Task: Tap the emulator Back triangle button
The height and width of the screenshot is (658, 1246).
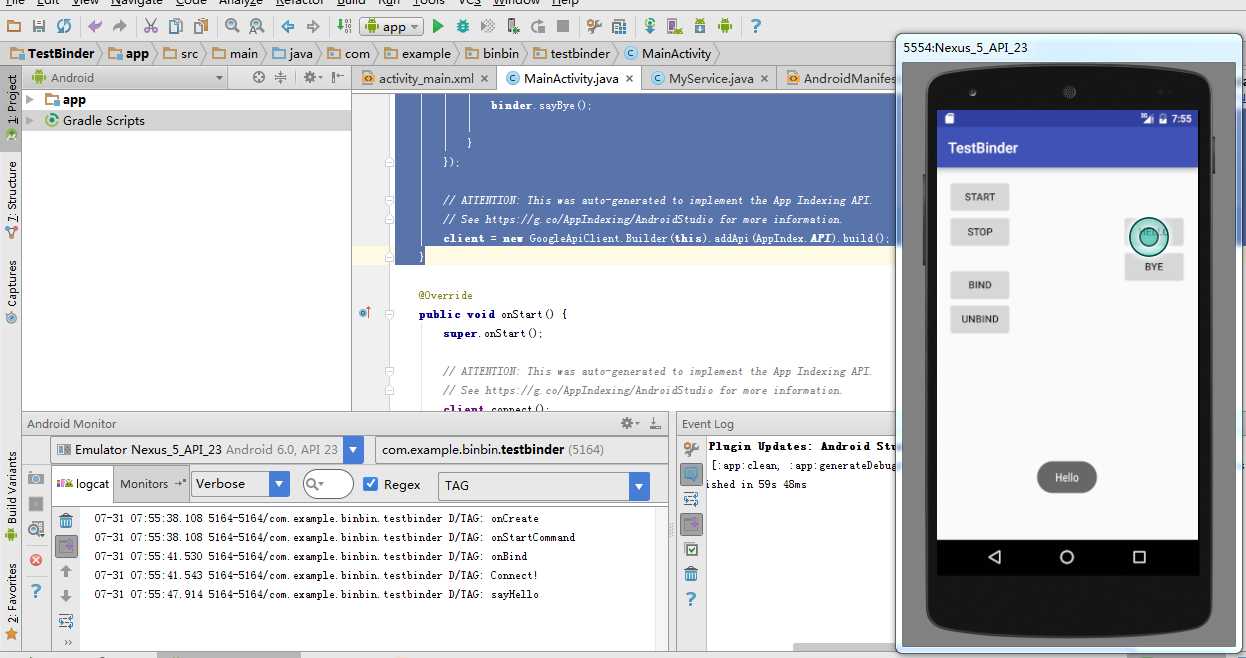Action: coord(994,557)
